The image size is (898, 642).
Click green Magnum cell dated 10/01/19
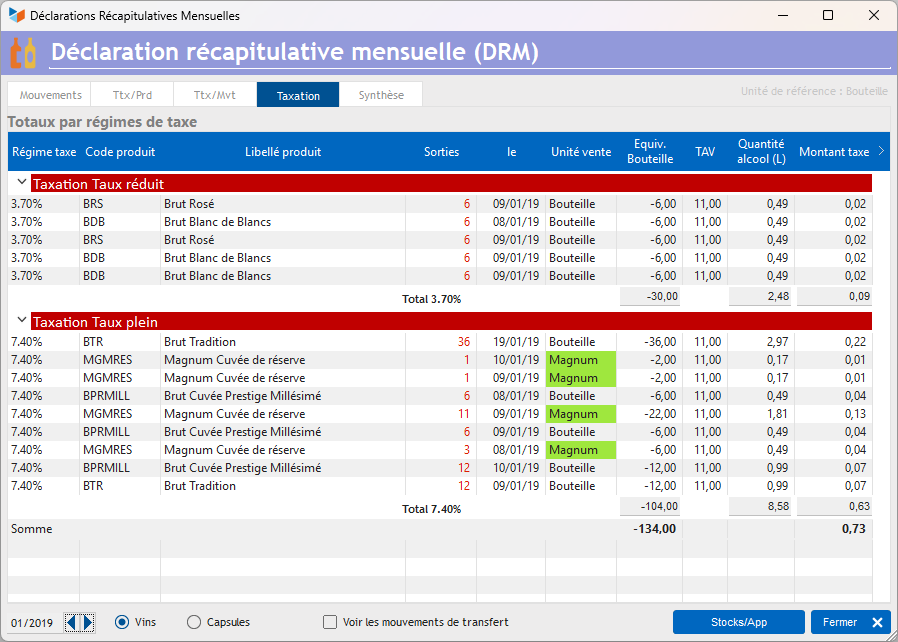pyautogui.click(x=581, y=360)
